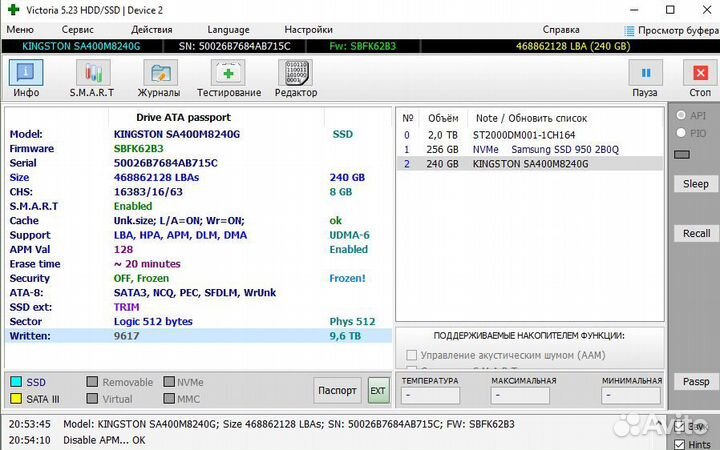Viewport: 720px width, 450px height.
Task: Open the Language menu
Action: click(x=228, y=29)
